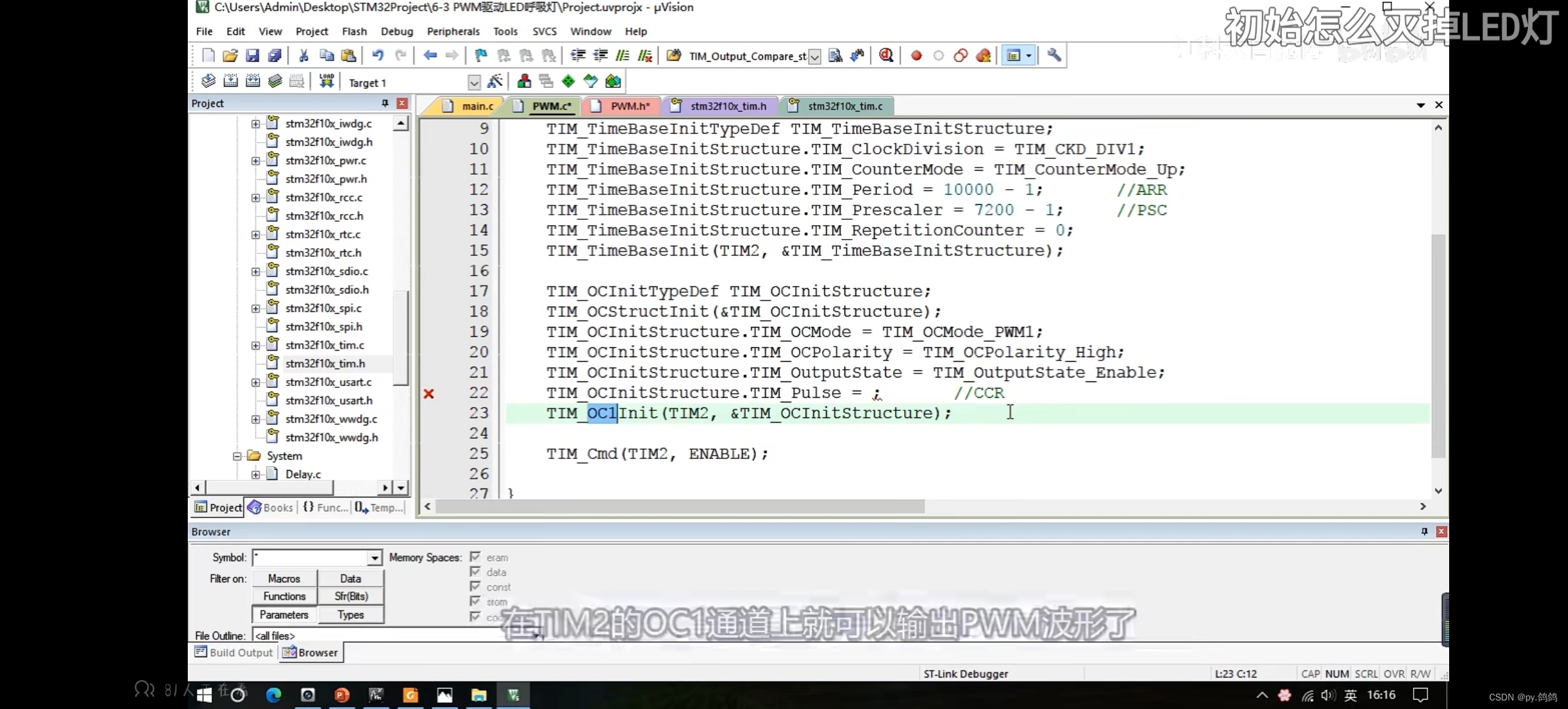Image resolution: width=1568 pixels, height=709 pixels.
Task: Undo the last edit with the Undo icon
Action: [378, 56]
